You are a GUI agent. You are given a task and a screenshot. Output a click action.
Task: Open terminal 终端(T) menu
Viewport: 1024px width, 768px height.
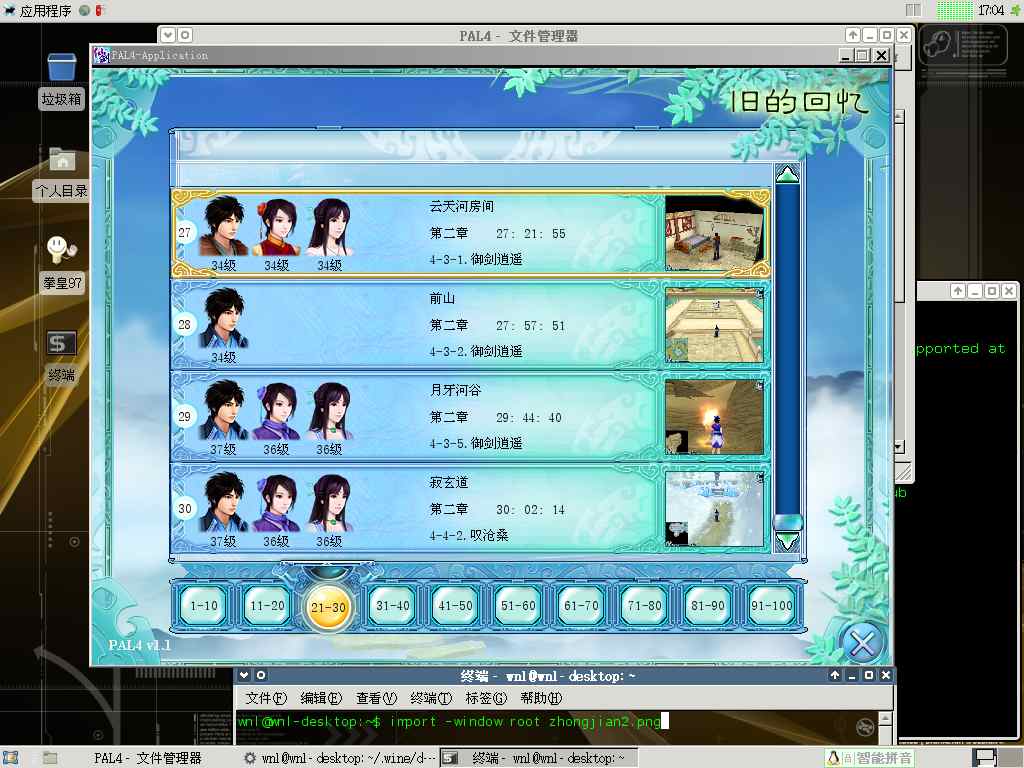pos(431,698)
